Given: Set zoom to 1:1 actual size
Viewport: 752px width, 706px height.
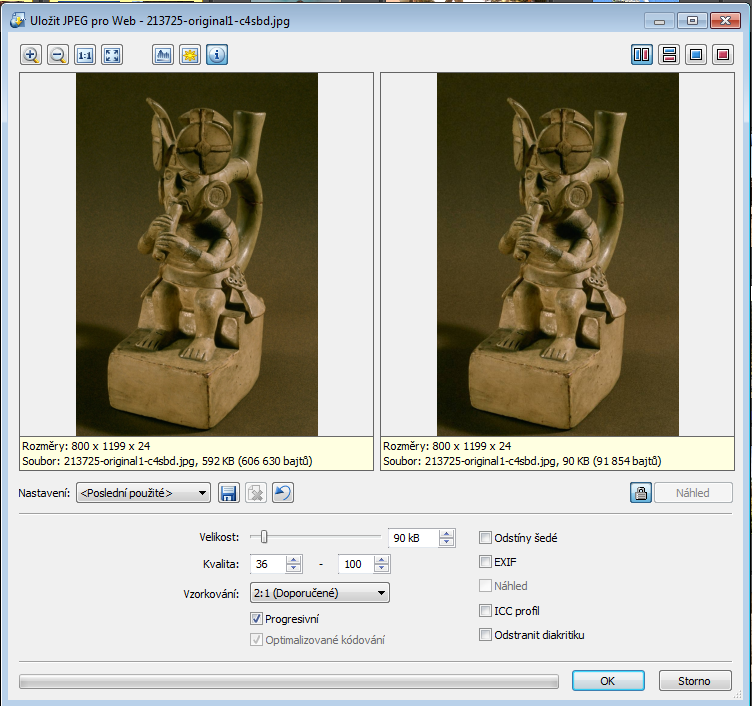Looking at the screenshot, I should [85, 55].
